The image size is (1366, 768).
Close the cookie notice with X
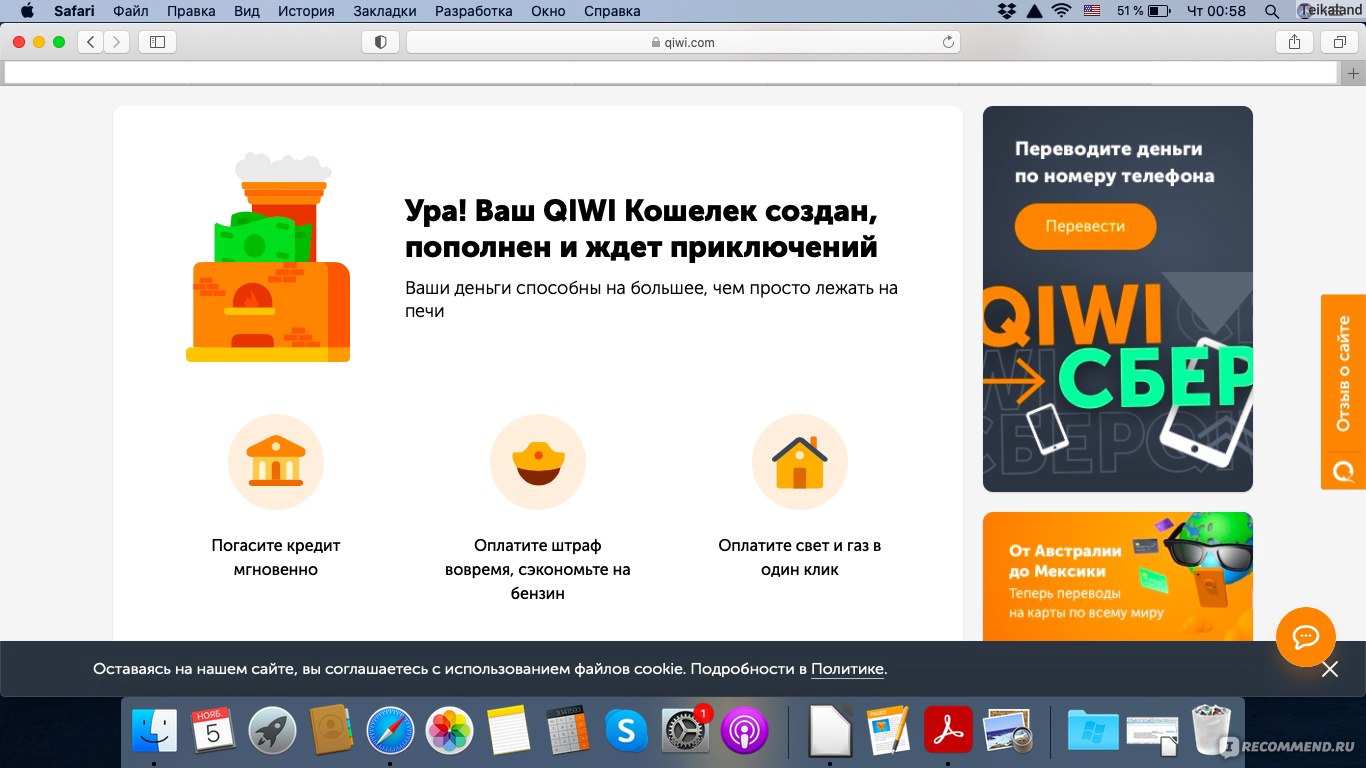[x=1330, y=669]
